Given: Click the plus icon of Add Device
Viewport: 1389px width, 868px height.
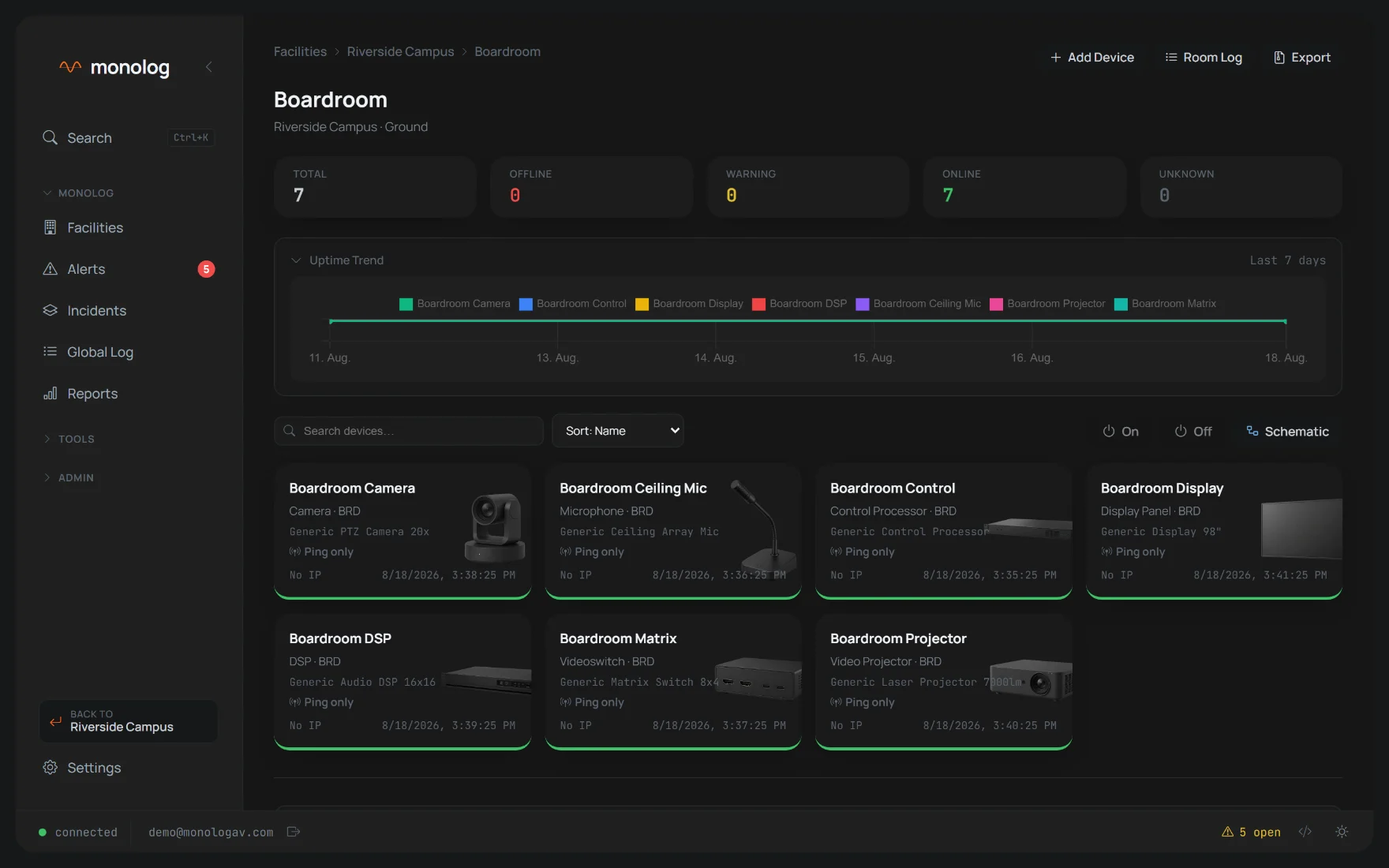Looking at the screenshot, I should (x=1056, y=58).
